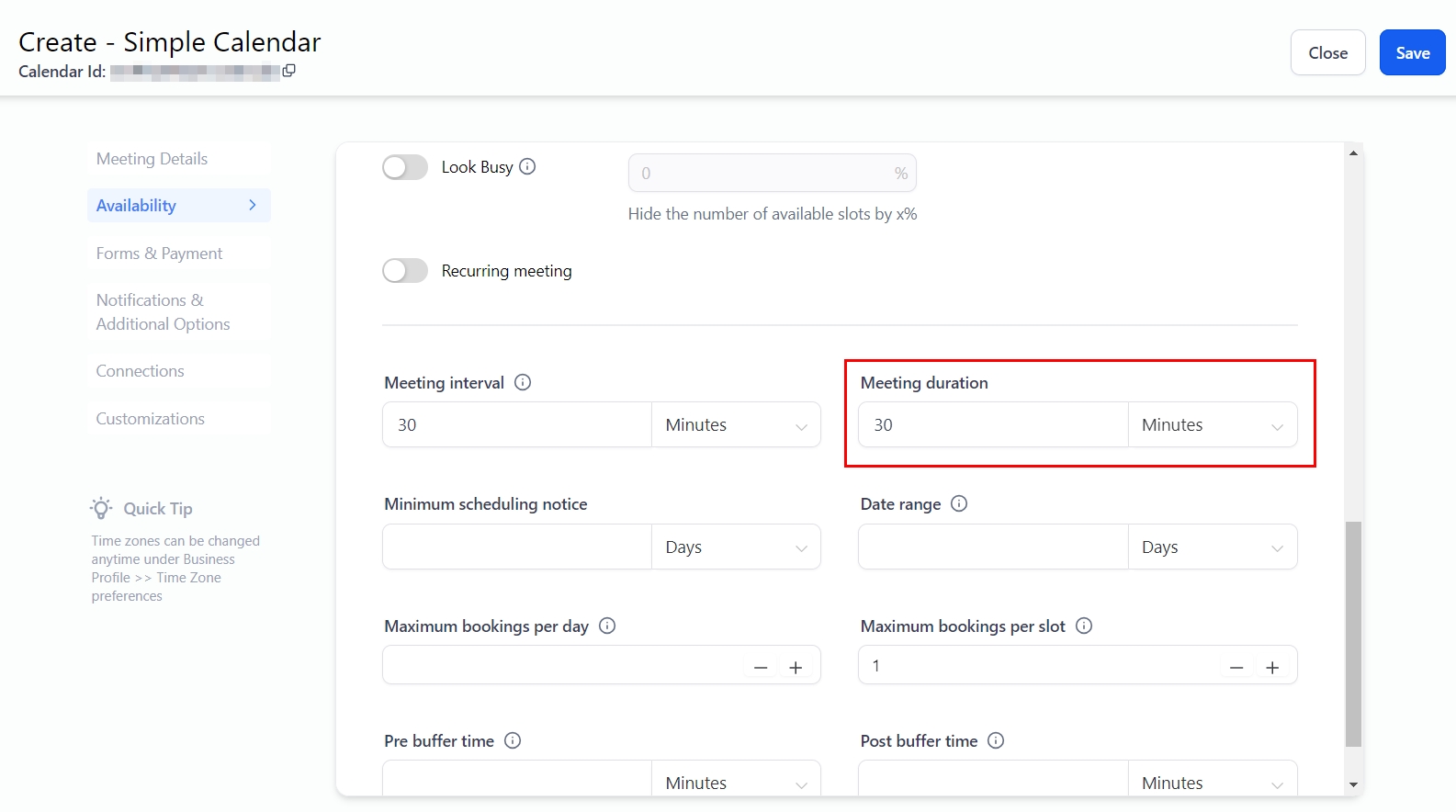Viewport: 1456px width, 812px height.
Task: Click the Maximum bookings per slot info icon
Action: [1084, 626]
